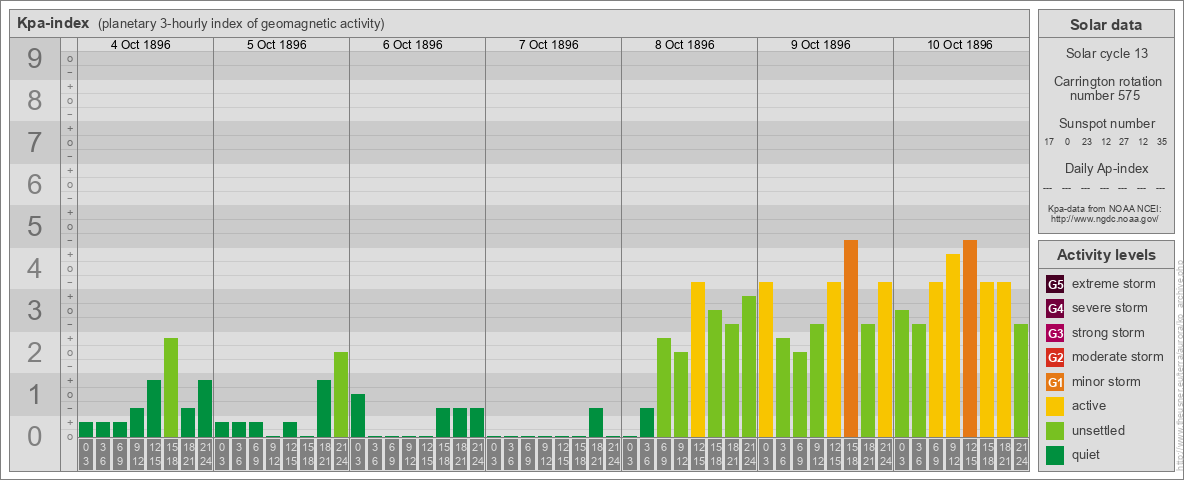Click the Kp level 0 axis label
This screenshot has width=1184, height=480.
tap(35, 436)
